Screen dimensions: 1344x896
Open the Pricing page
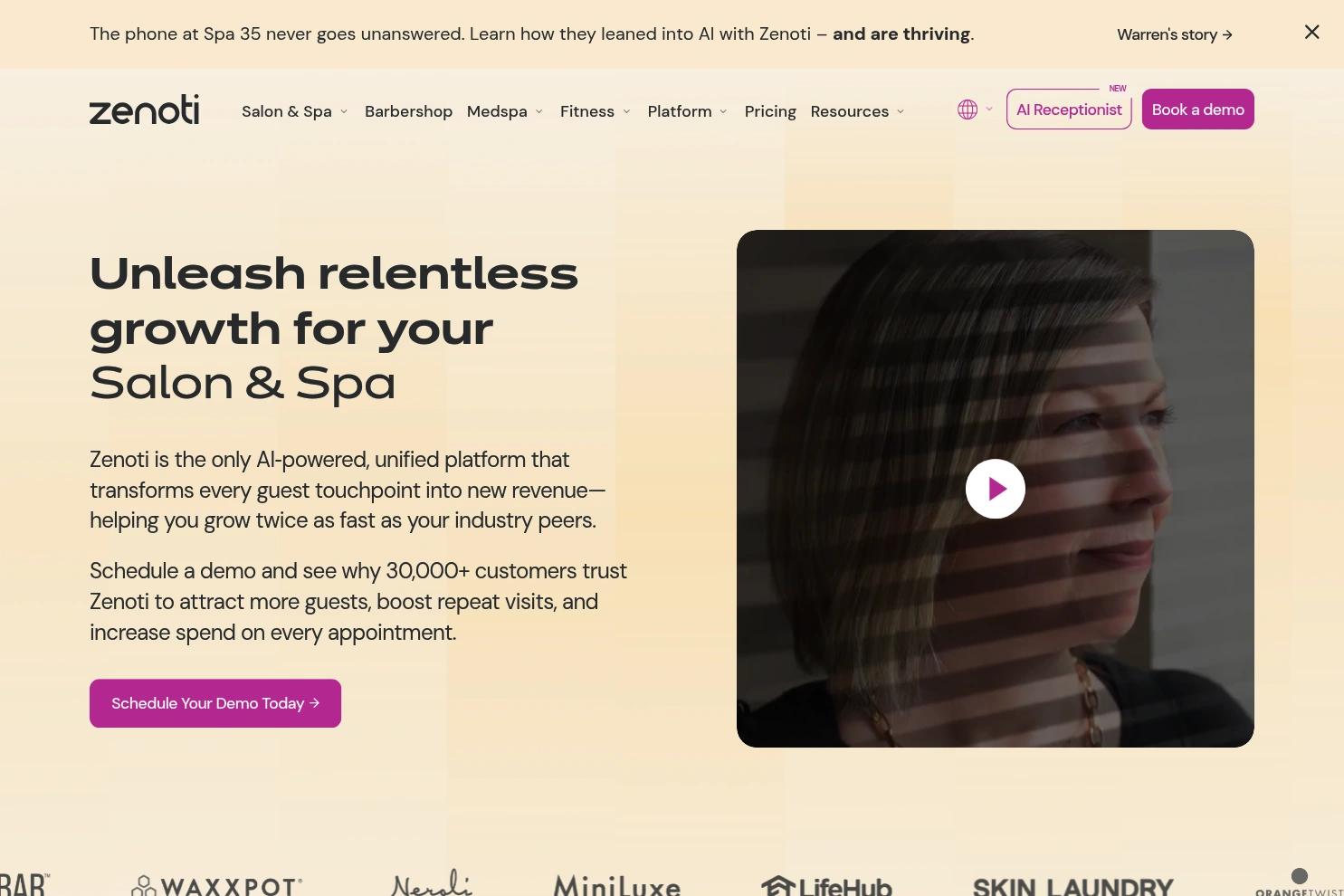tap(770, 111)
